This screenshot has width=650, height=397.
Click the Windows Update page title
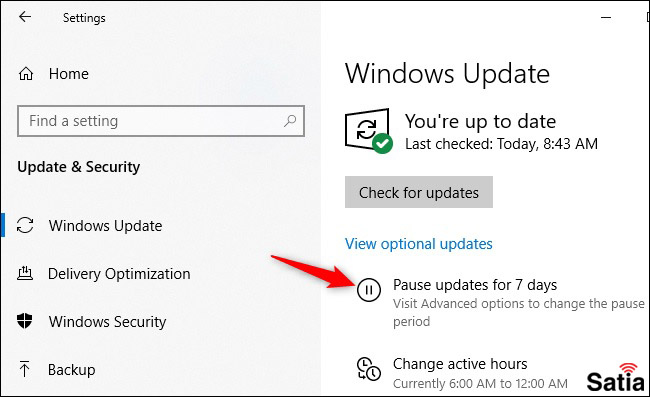point(447,74)
